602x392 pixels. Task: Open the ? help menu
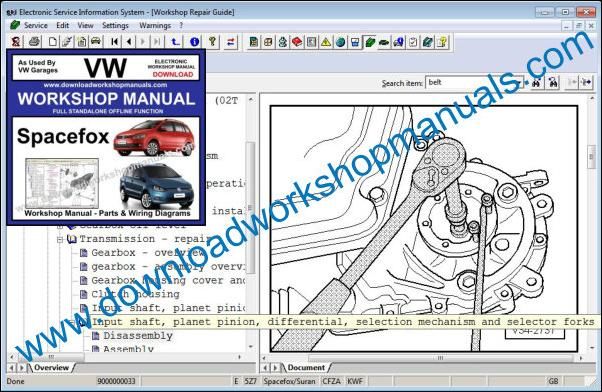[x=181, y=25]
